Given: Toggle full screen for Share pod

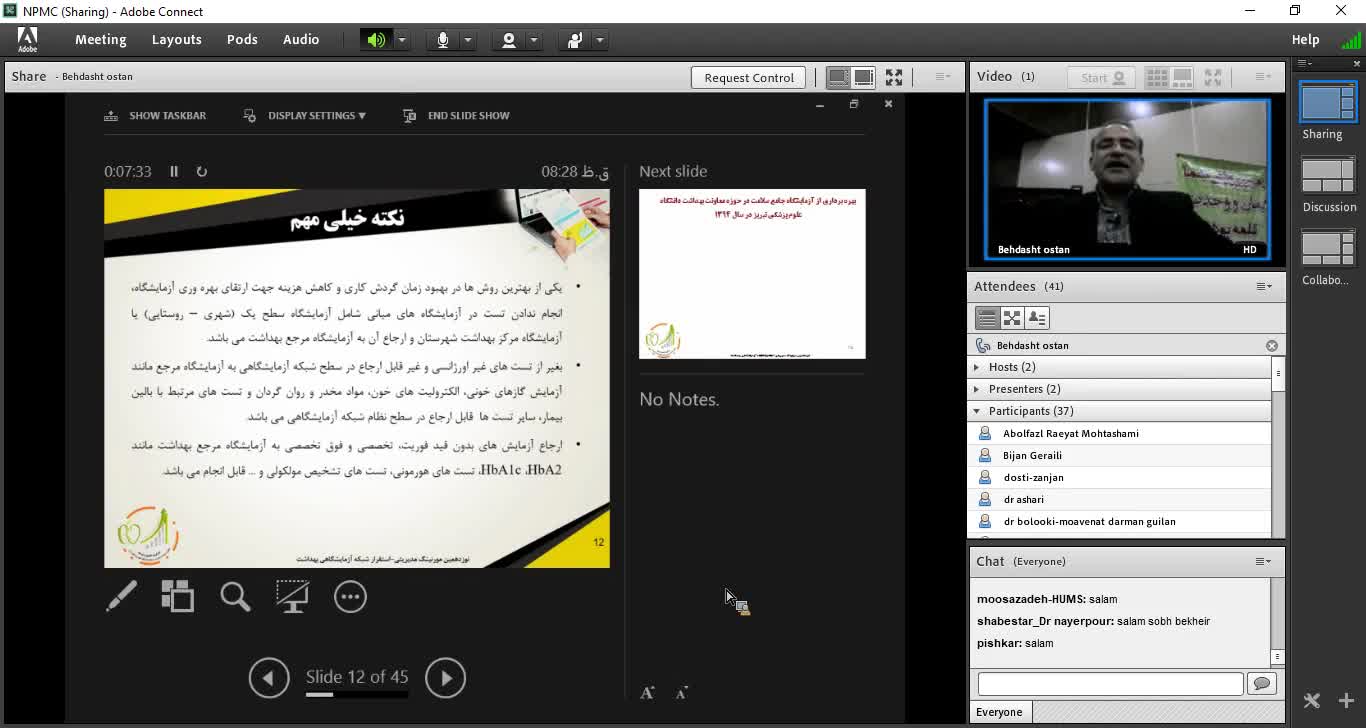Looking at the screenshot, I should tap(894, 77).
